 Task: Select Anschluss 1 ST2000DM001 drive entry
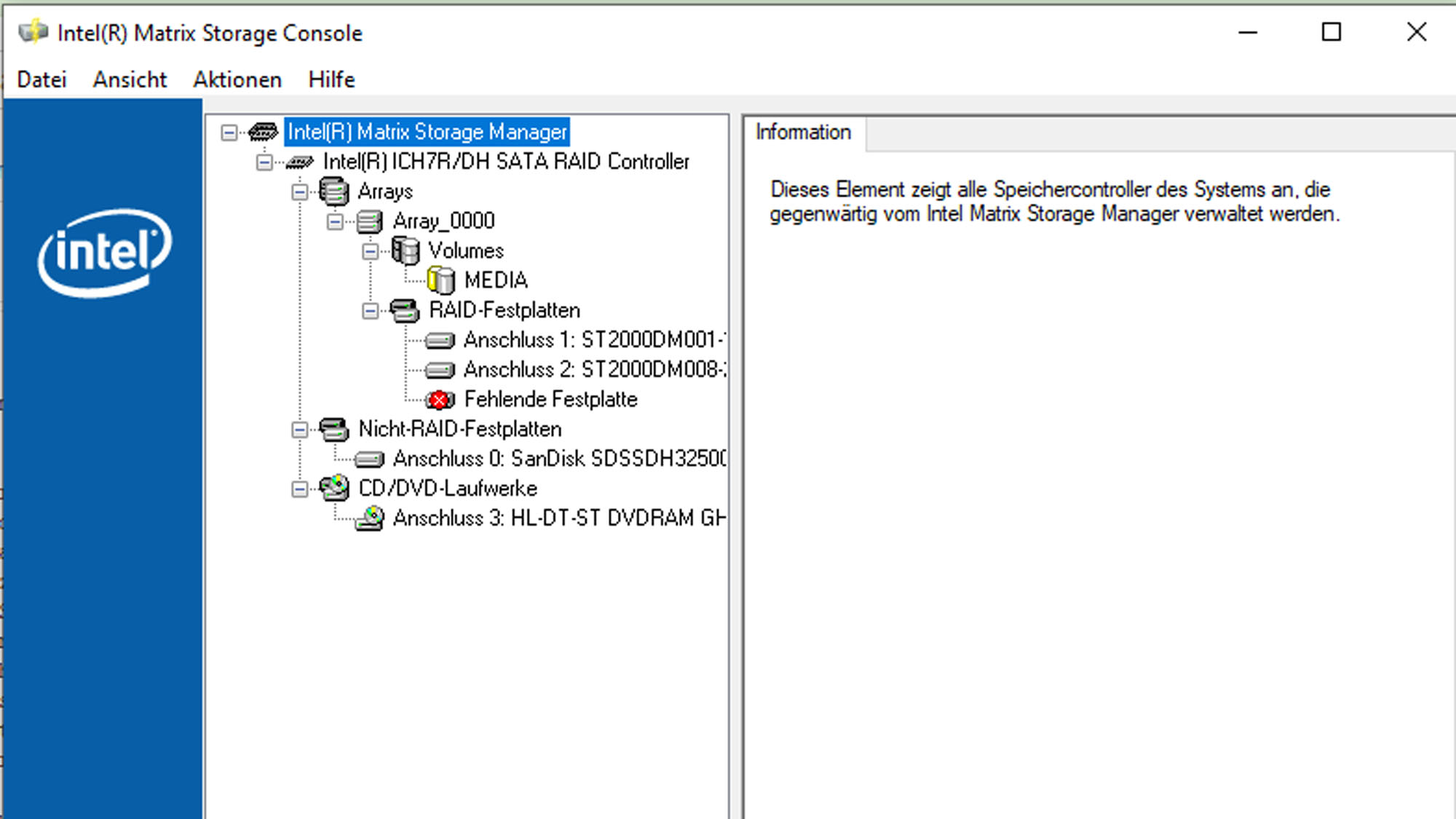(593, 340)
